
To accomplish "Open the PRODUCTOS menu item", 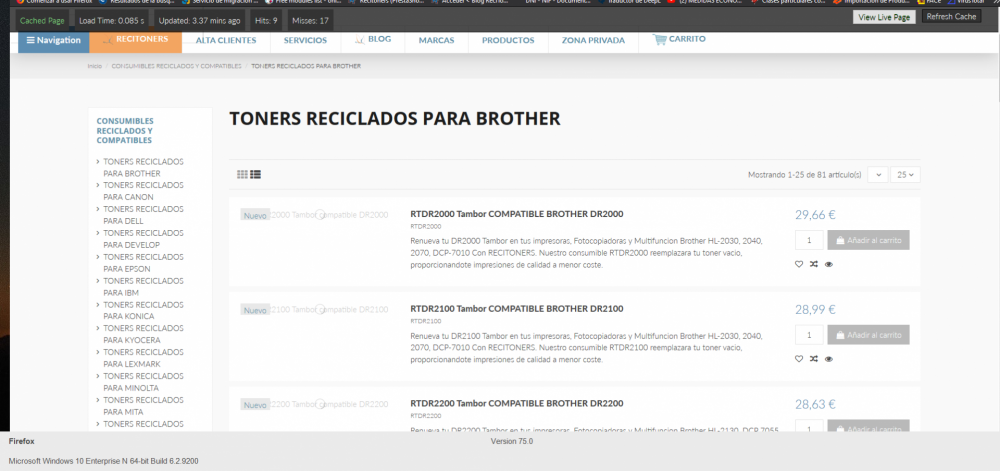I will pos(508,40).
